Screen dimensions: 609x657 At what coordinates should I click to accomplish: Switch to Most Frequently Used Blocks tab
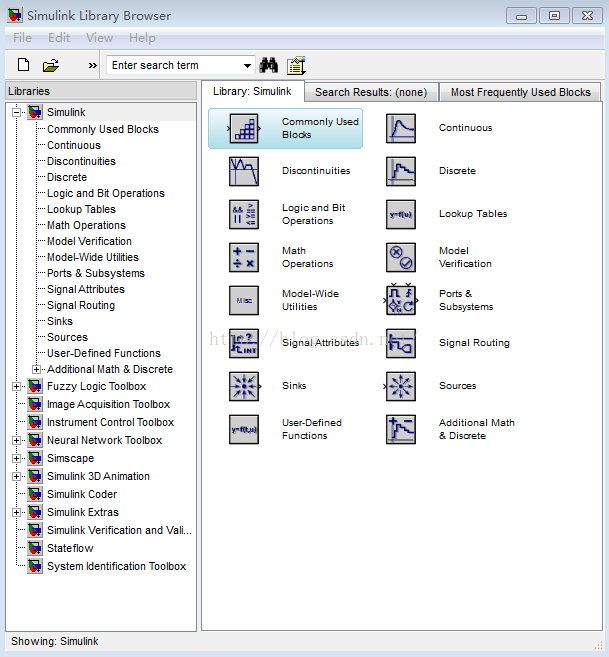point(520,92)
